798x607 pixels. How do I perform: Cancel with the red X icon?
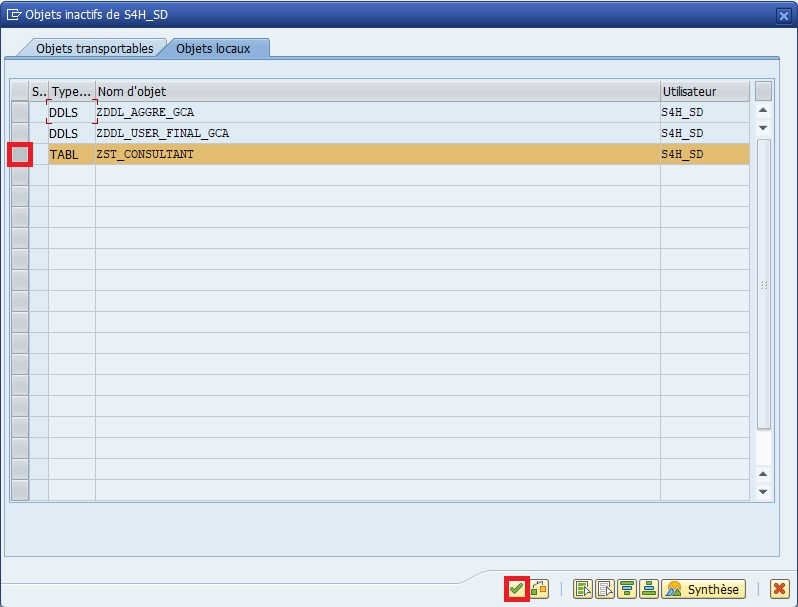pyautogui.click(x=779, y=589)
